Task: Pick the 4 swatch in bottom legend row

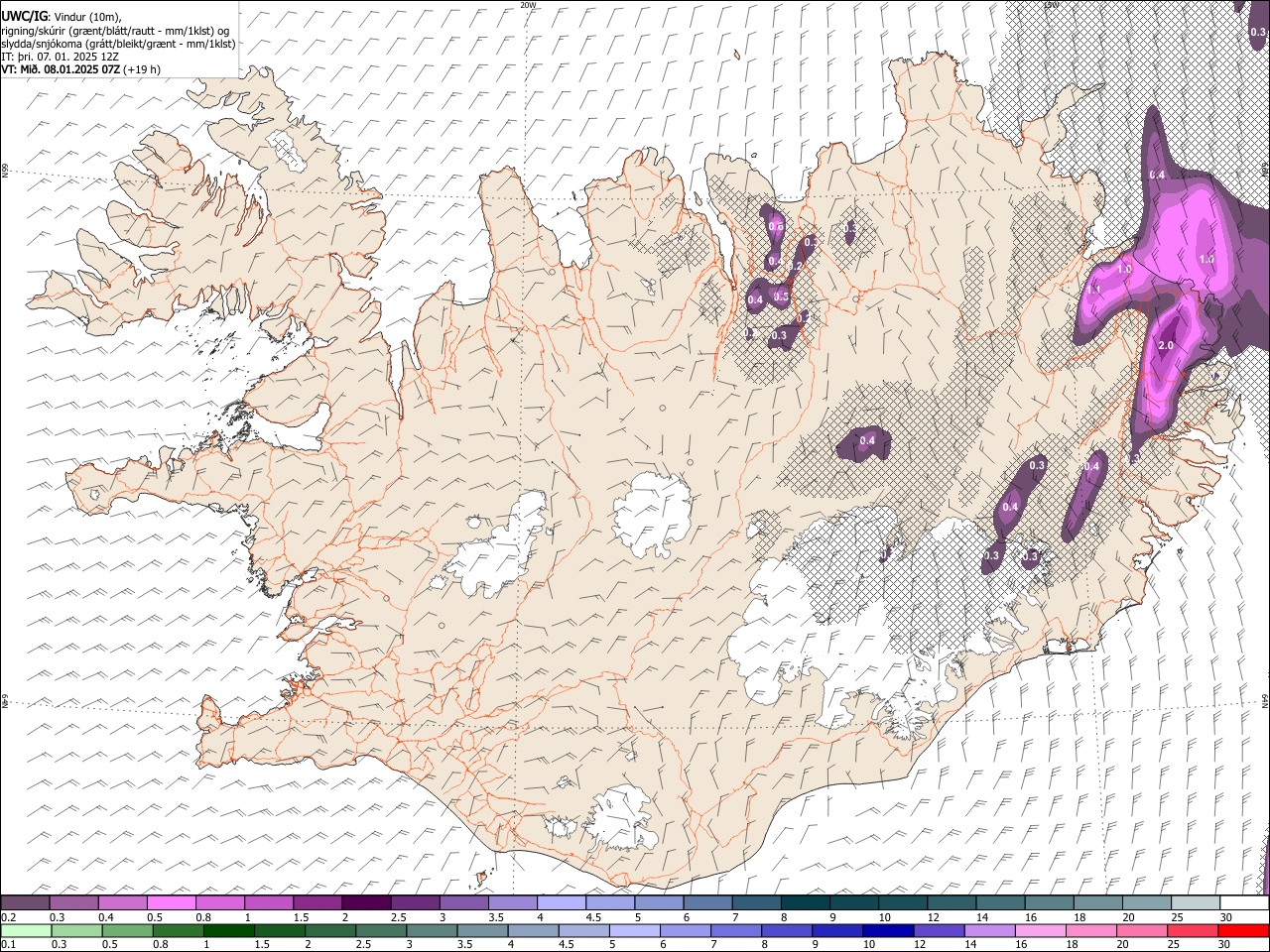Action: [534, 930]
